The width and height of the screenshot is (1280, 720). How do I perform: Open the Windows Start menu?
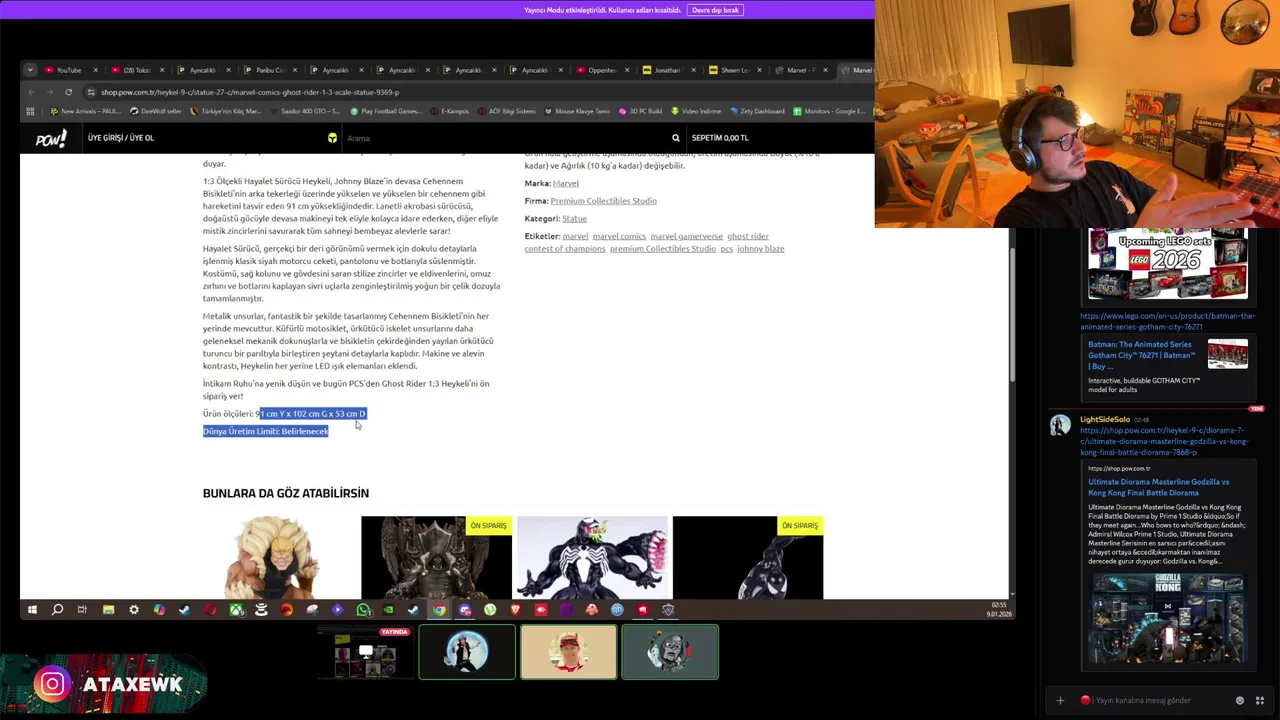[32, 610]
